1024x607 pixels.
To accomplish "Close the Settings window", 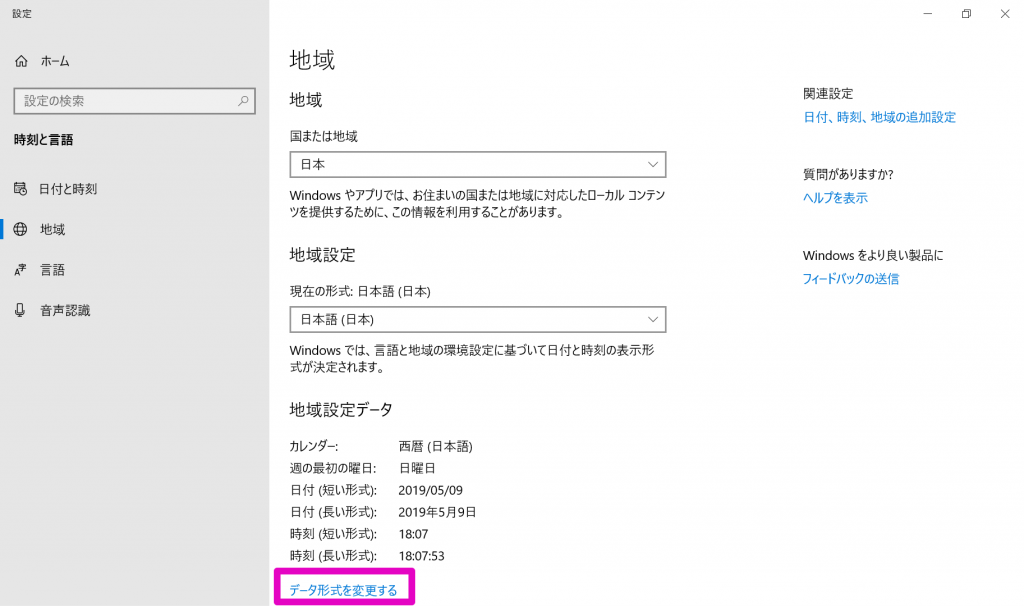I will coord(1004,14).
